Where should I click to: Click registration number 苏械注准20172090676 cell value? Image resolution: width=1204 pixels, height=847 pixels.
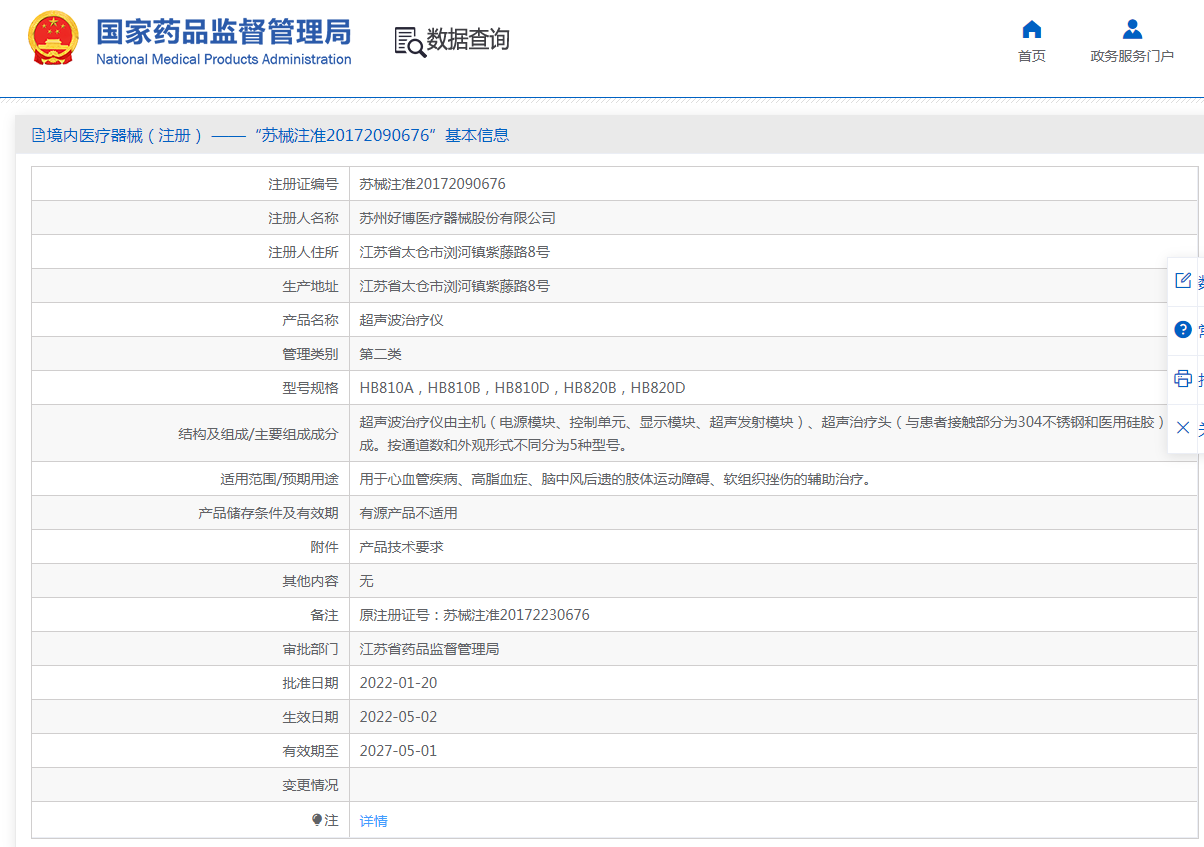(x=433, y=184)
